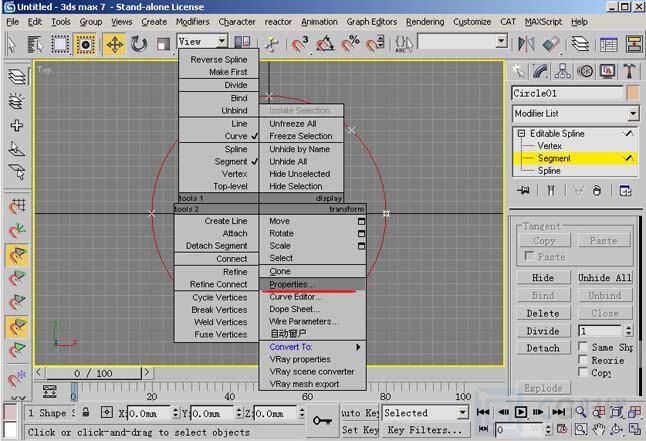Image resolution: width=646 pixels, height=441 pixels.
Task: Open the Modifiers menu
Action: click(x=192, y=22)
